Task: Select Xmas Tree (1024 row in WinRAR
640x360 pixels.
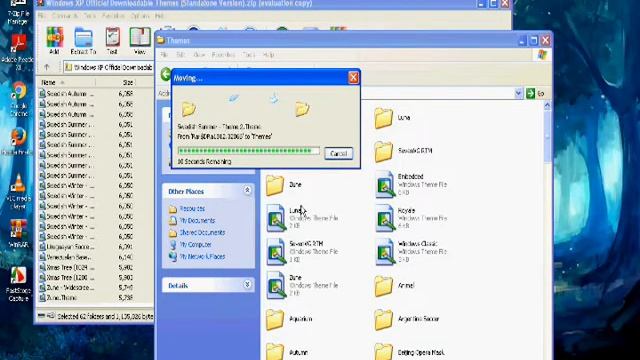Action: point(87,267)
